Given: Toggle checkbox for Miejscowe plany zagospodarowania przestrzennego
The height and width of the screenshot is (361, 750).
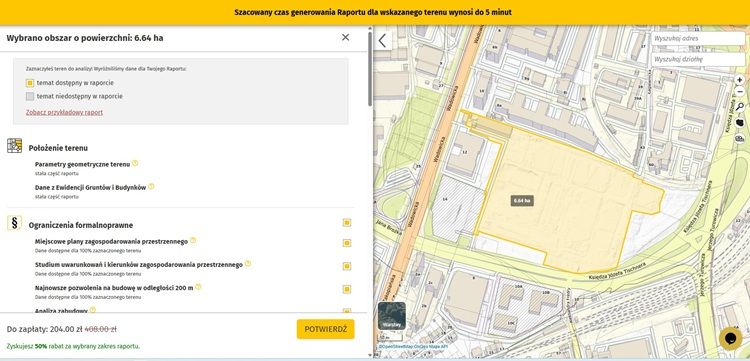Looking at the screenshot, I should (347, 243).
